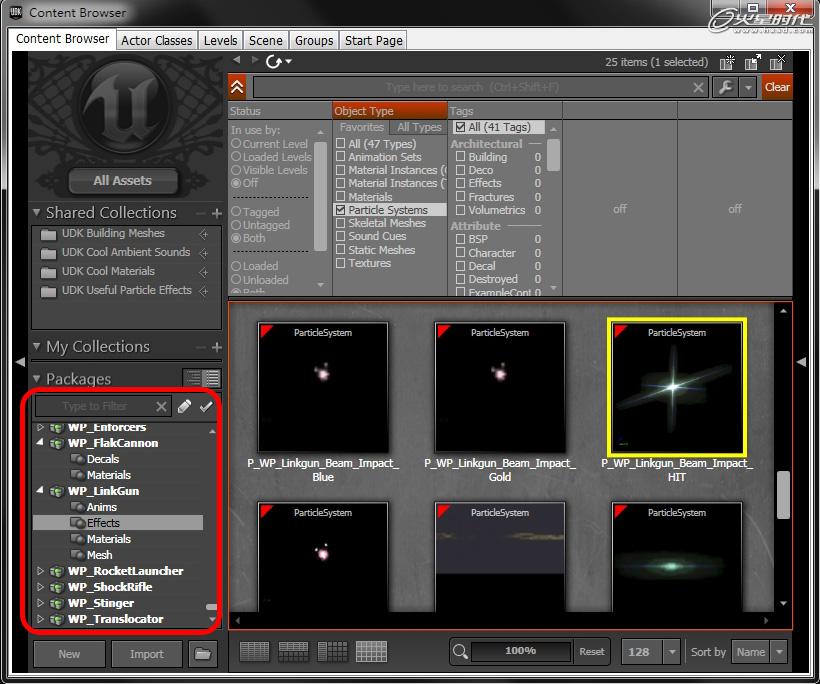Expand the WP_ShockRifle package
This screenshot has width=820, height=684.
point(40,587)
